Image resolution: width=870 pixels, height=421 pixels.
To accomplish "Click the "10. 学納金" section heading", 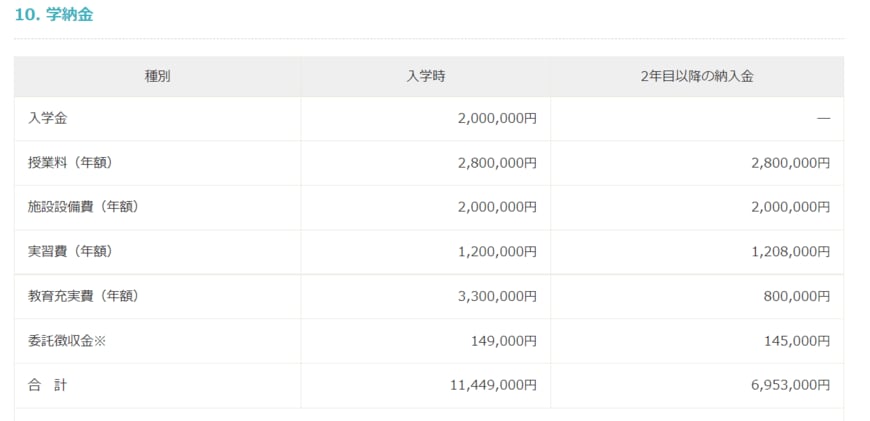I will point(54,14).
